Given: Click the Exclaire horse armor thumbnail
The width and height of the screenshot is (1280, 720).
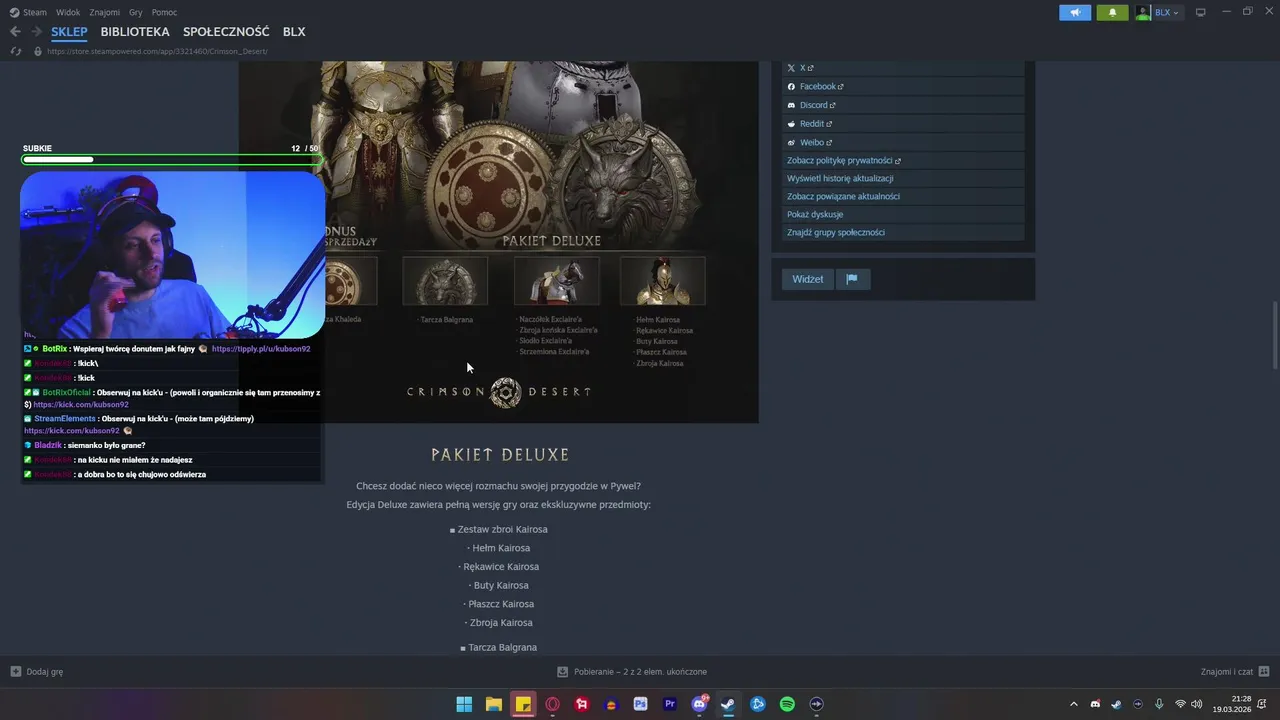Looking at the screenshot, I should [x=557, y=281].
